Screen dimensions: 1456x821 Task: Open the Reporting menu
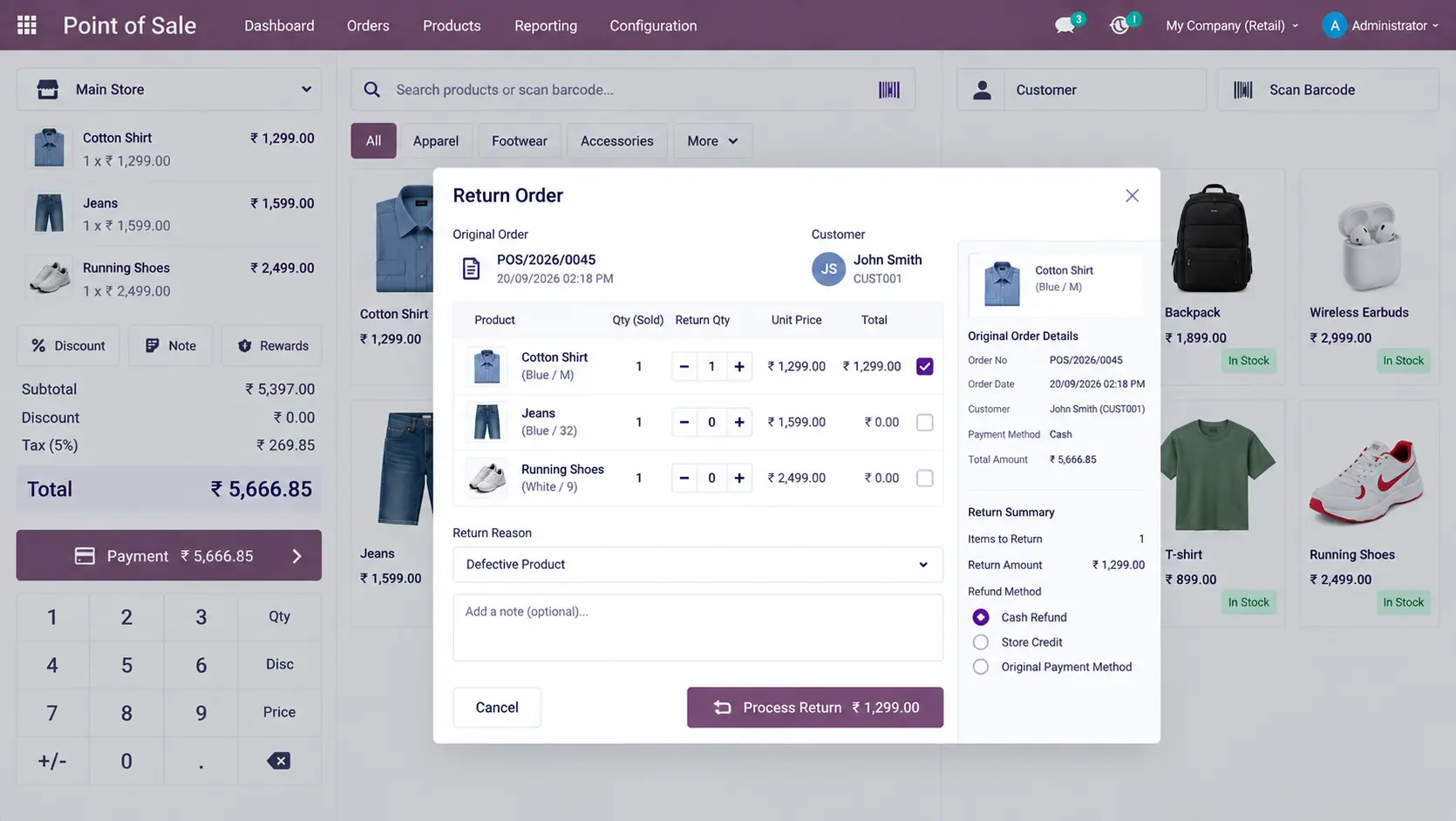tap(546, 25)
